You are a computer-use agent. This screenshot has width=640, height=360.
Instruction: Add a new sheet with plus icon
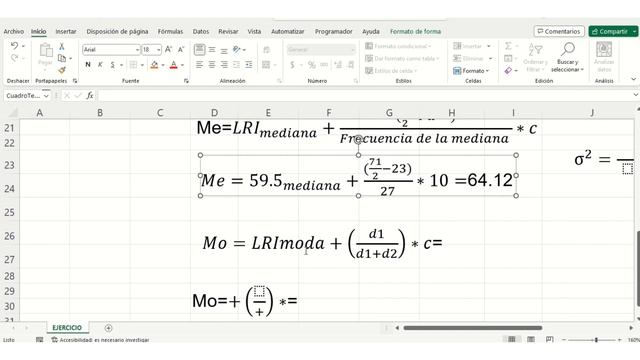pos(108,328)
